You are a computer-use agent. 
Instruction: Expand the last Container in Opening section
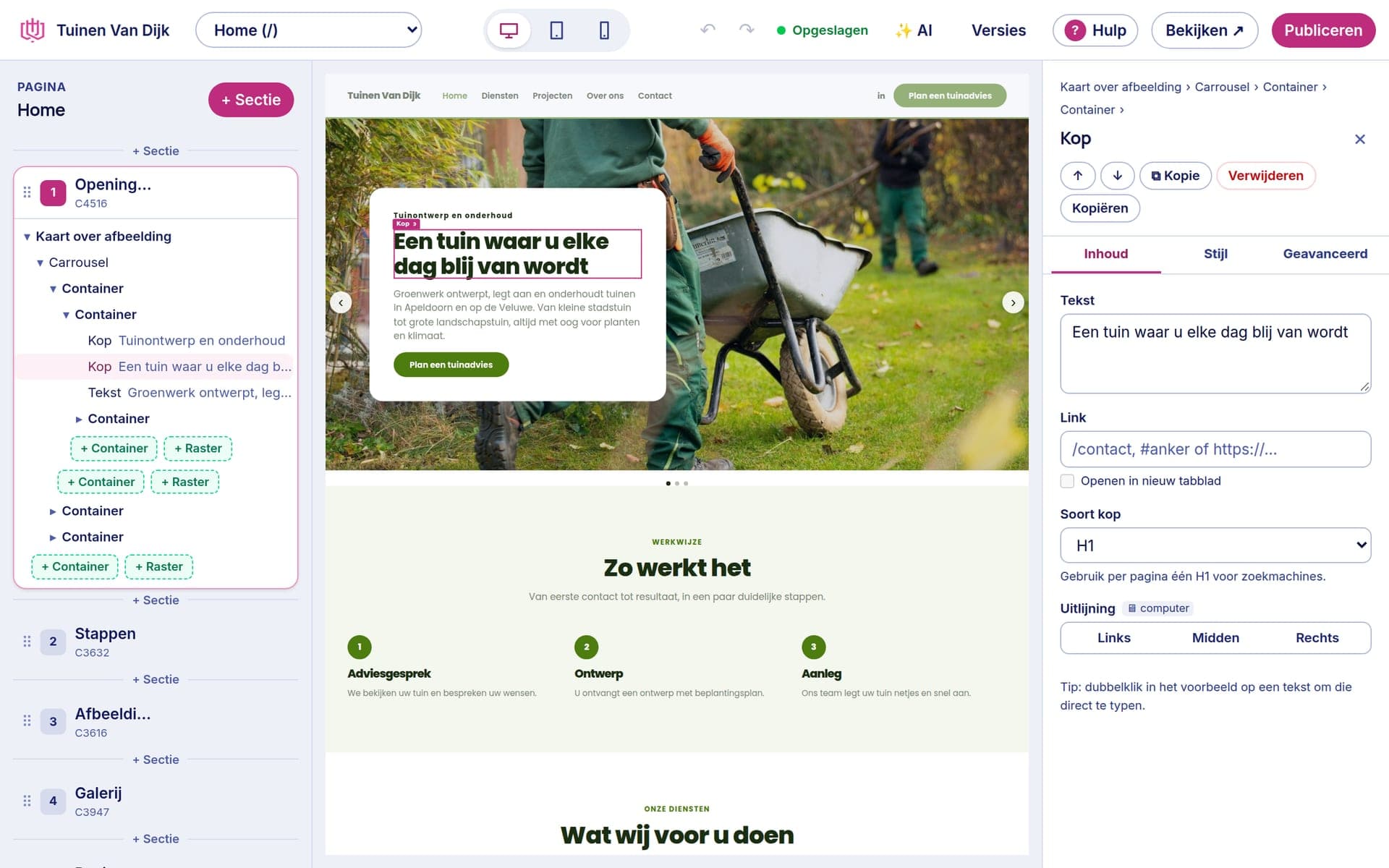click(53, 537)
